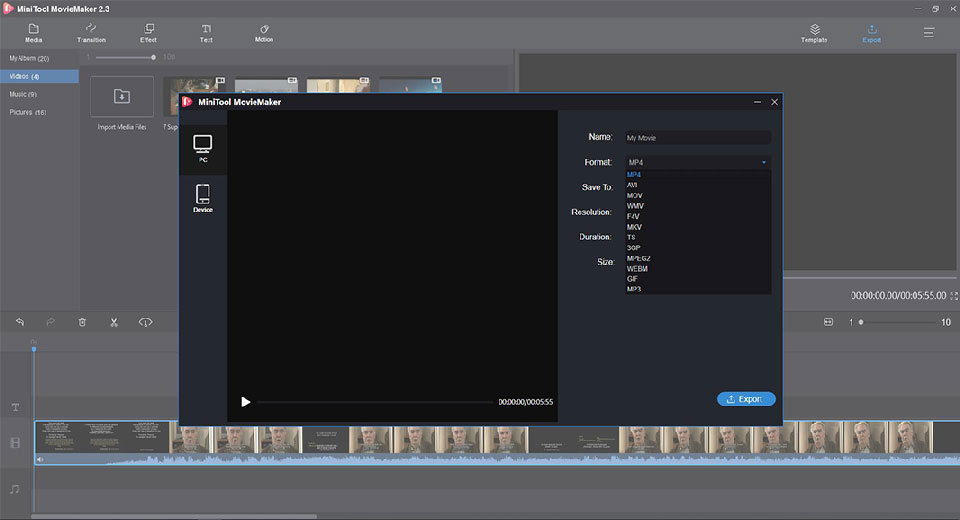Open the Format dropdown arrow
The image size is (960, 520).
click(x=763, y=162)
